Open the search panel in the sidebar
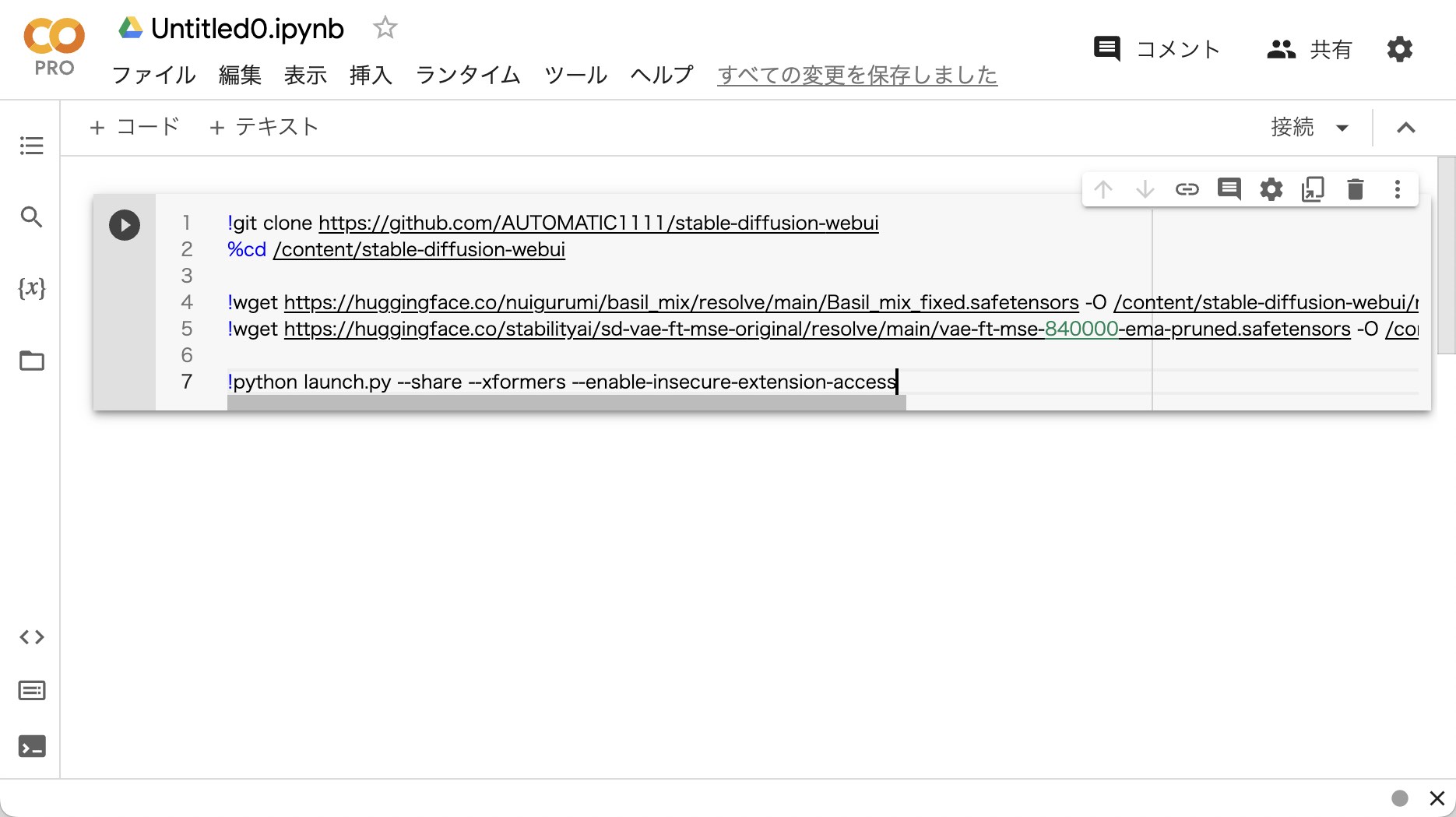This screenshot has height=817, width=1456. click(x=31, y=218)
